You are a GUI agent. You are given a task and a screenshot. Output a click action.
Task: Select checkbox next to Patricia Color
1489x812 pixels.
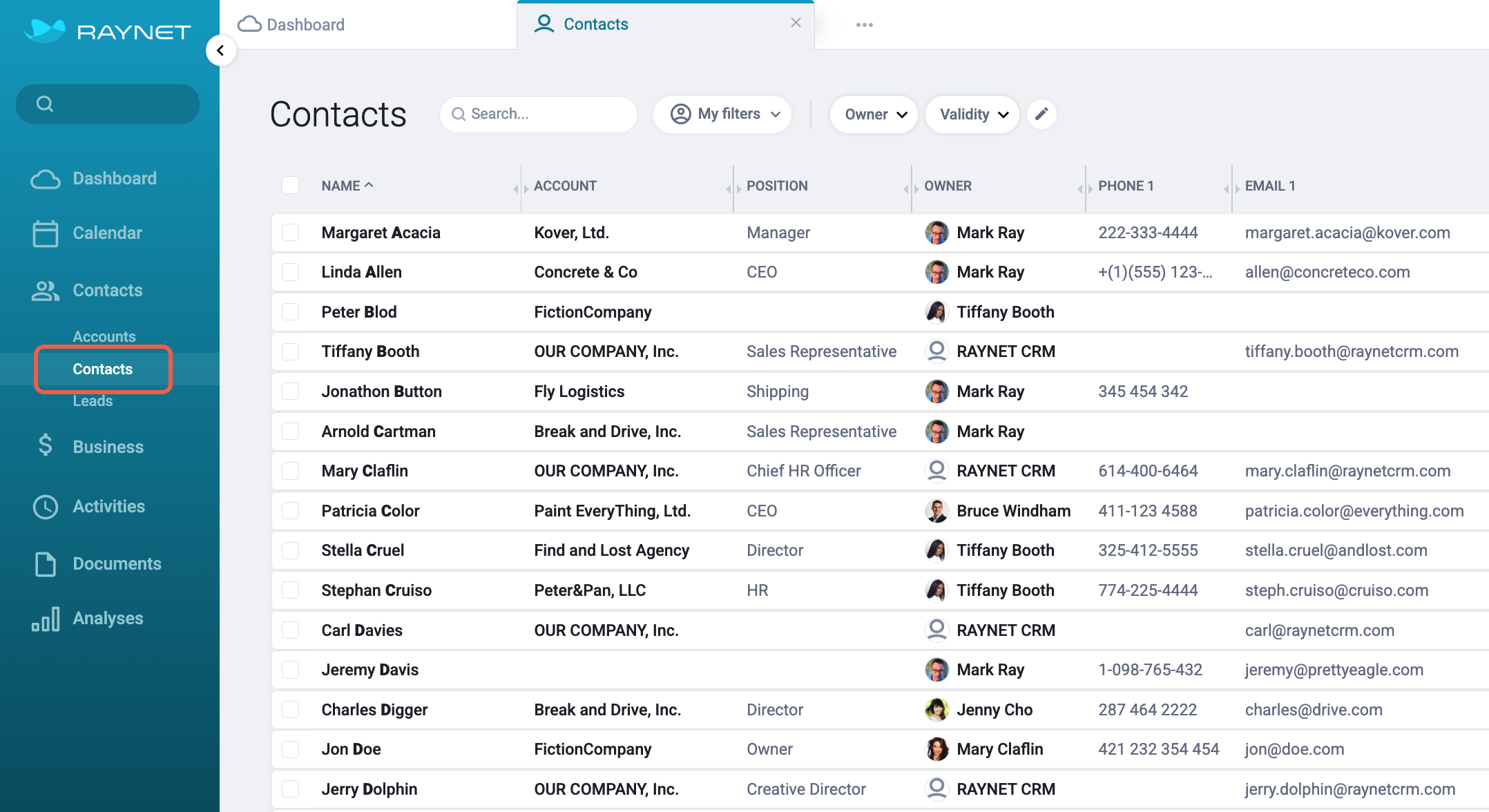pos(291,511)
